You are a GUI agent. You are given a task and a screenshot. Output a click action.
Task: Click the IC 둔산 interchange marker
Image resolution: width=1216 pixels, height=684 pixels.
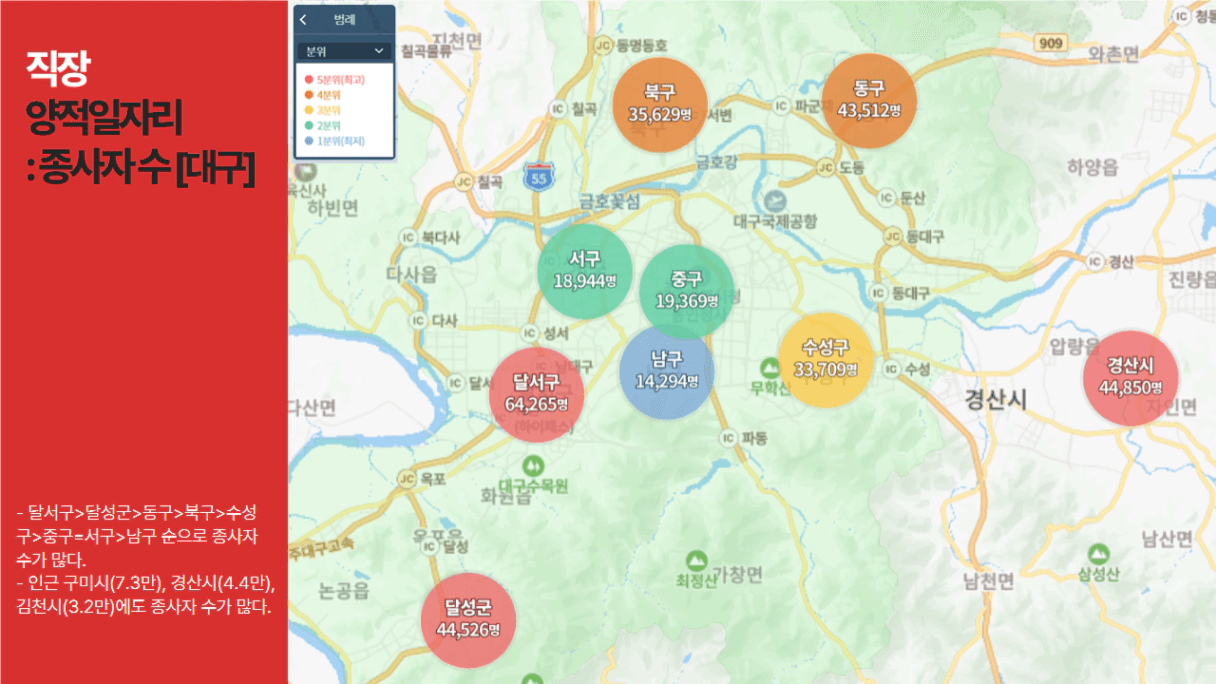pos(886,198)
